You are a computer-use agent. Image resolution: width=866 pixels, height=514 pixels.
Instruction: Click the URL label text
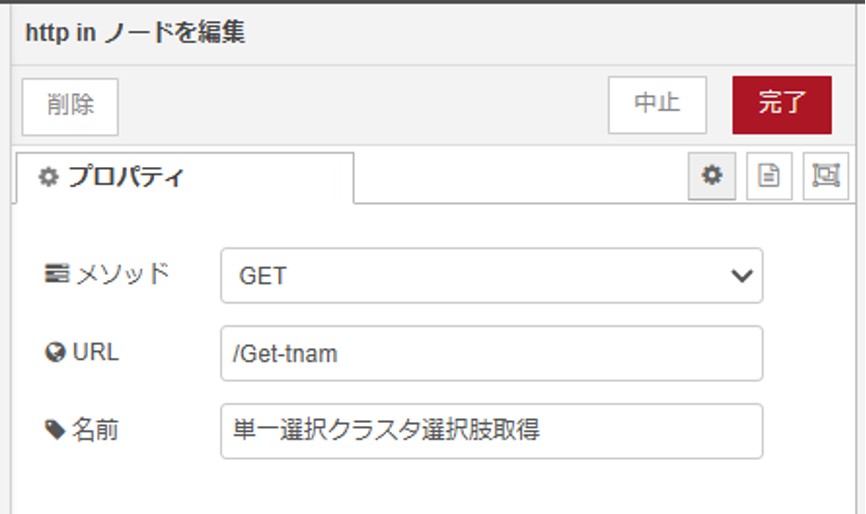96,353
